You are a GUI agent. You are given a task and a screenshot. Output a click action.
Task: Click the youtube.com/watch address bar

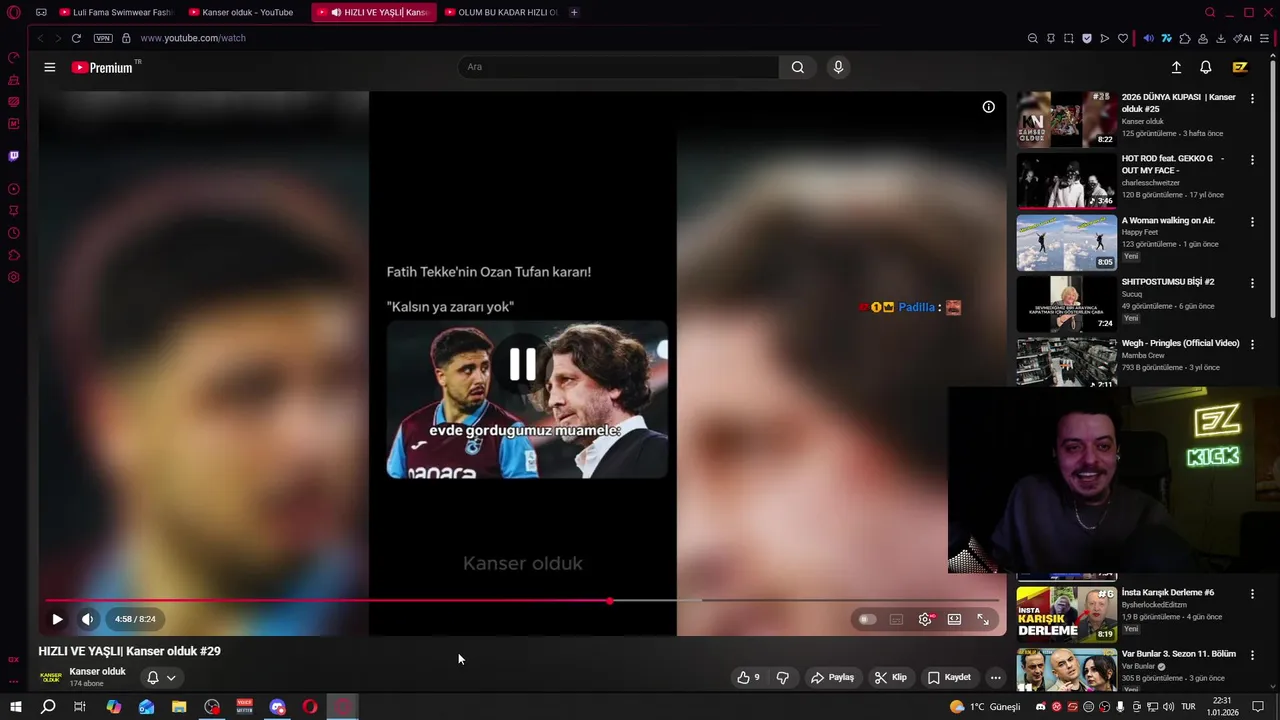(x=193, y=38)
